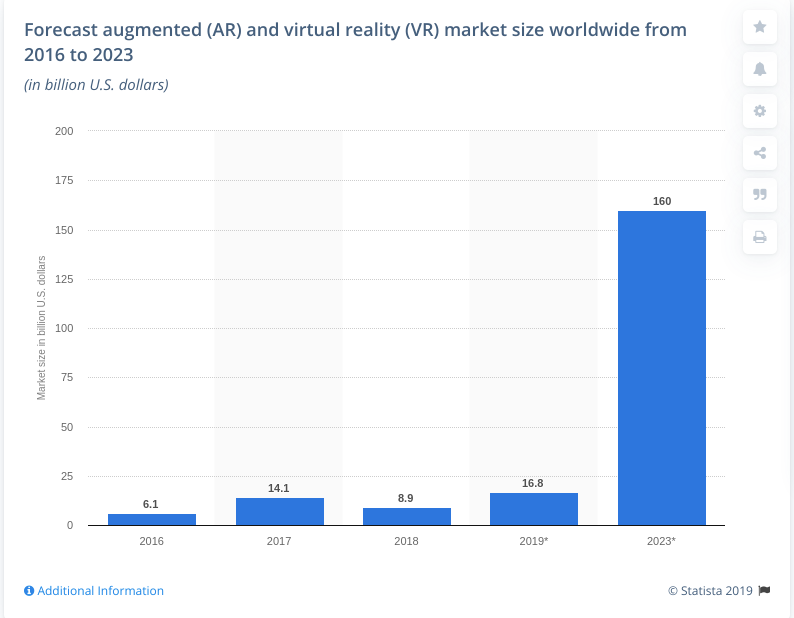Click the 200 y-axis tick label
This screenshot has height=618, width=794.
[64, 131]
